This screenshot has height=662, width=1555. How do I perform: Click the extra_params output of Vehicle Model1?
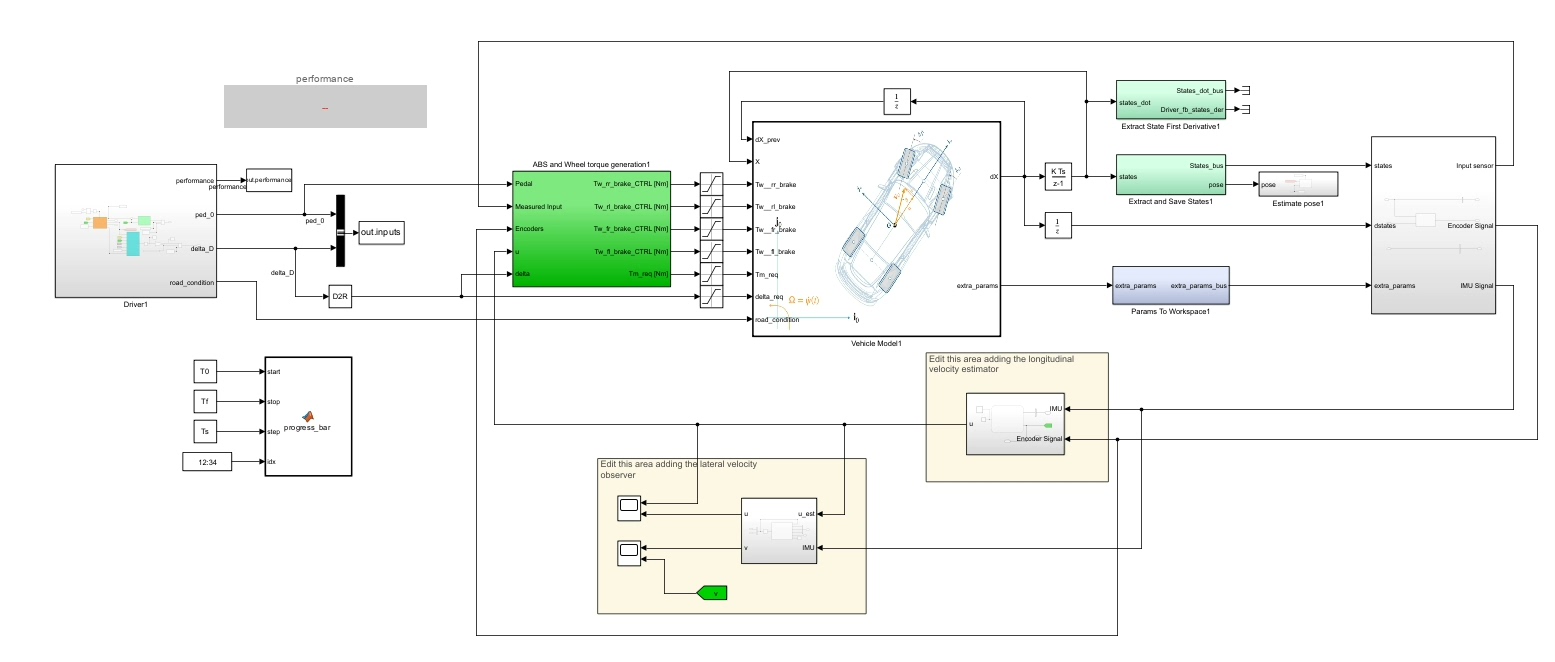pyautogui.click(x=976, y=285)
